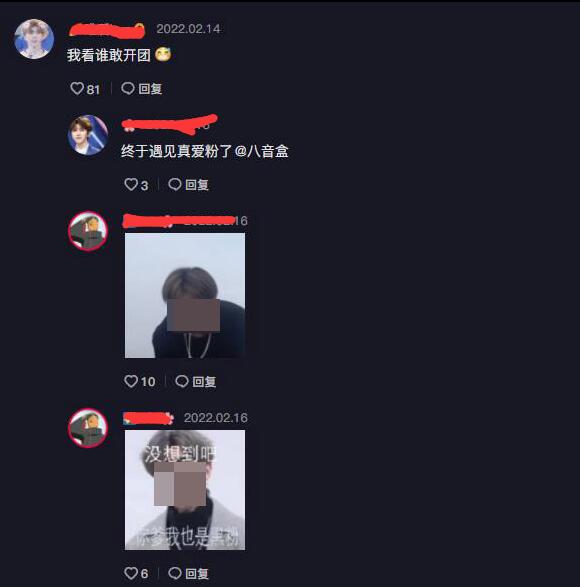Click the 回复 text under 我看谁敢开团
The width and height of the screenshot is (580, 587).
(x=150, y=89)
